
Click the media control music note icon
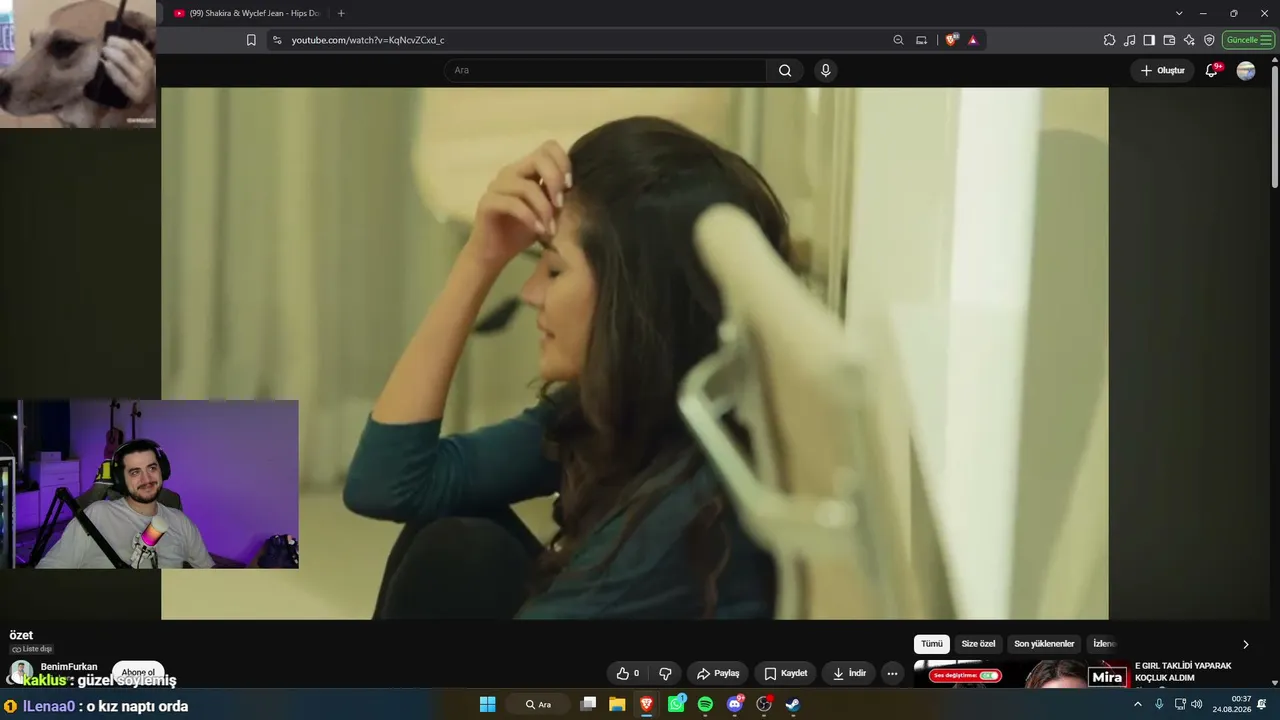[x=1129, y=40]
